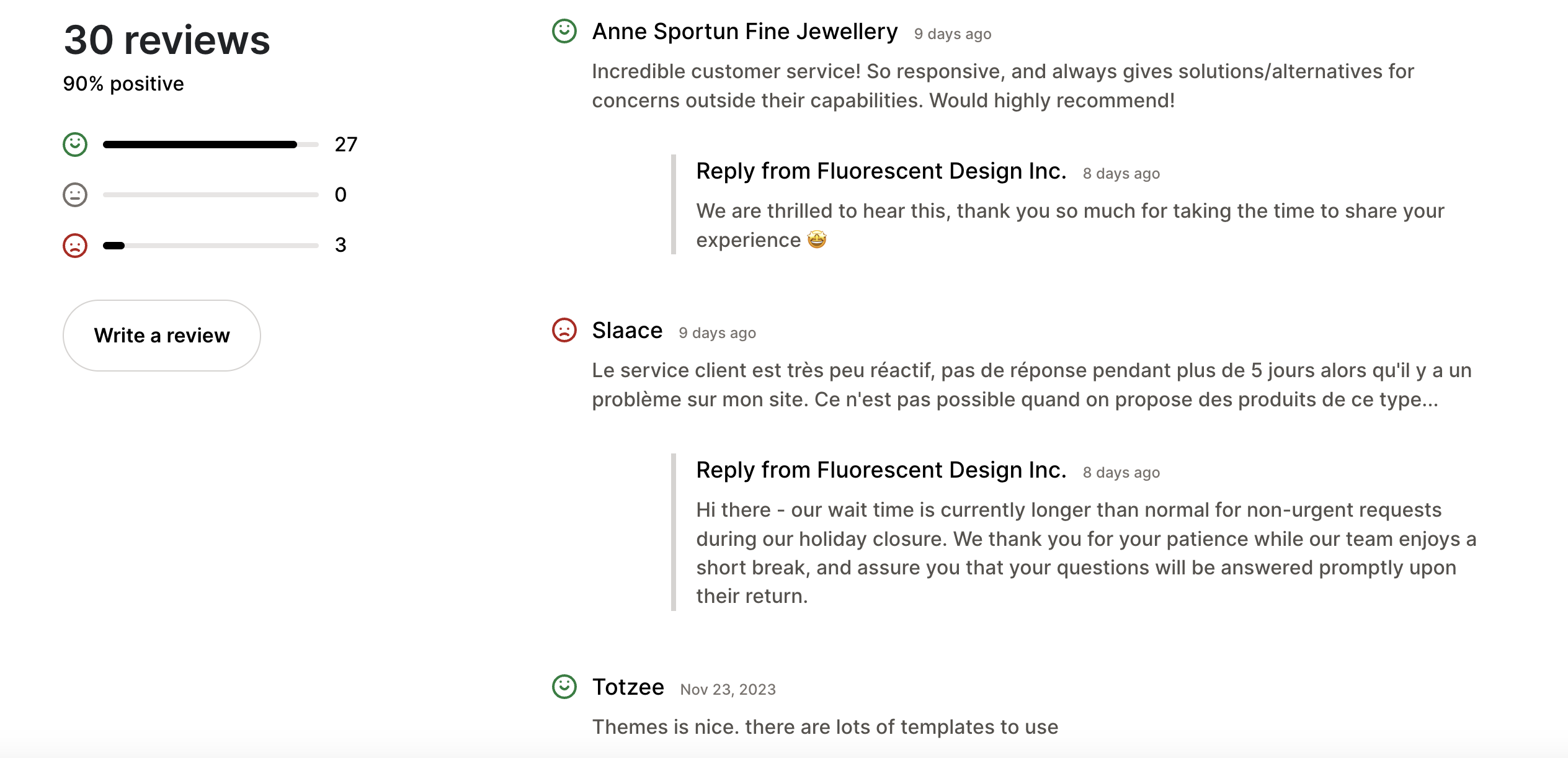Click the Write a review button

161,335
